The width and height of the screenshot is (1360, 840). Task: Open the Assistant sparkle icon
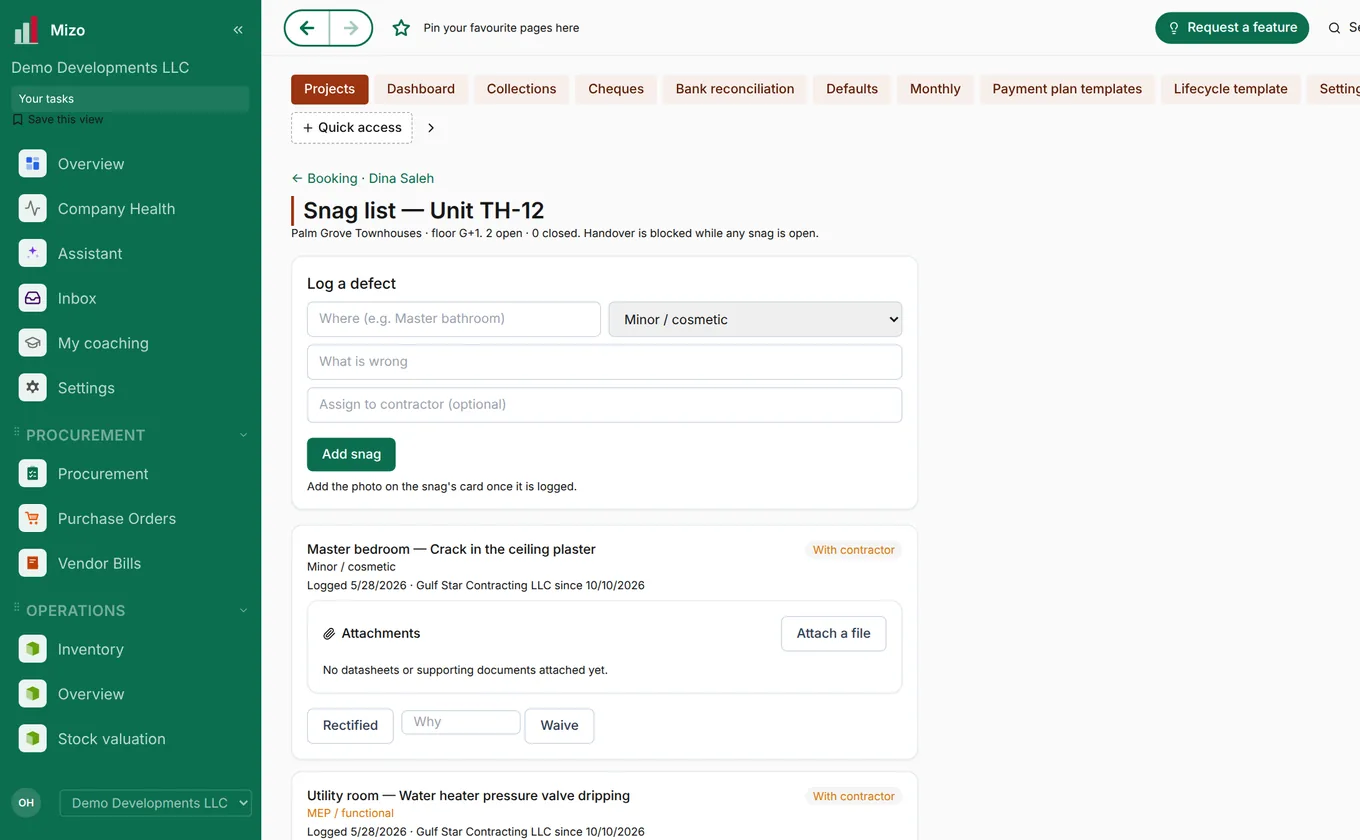coord(33,254)
